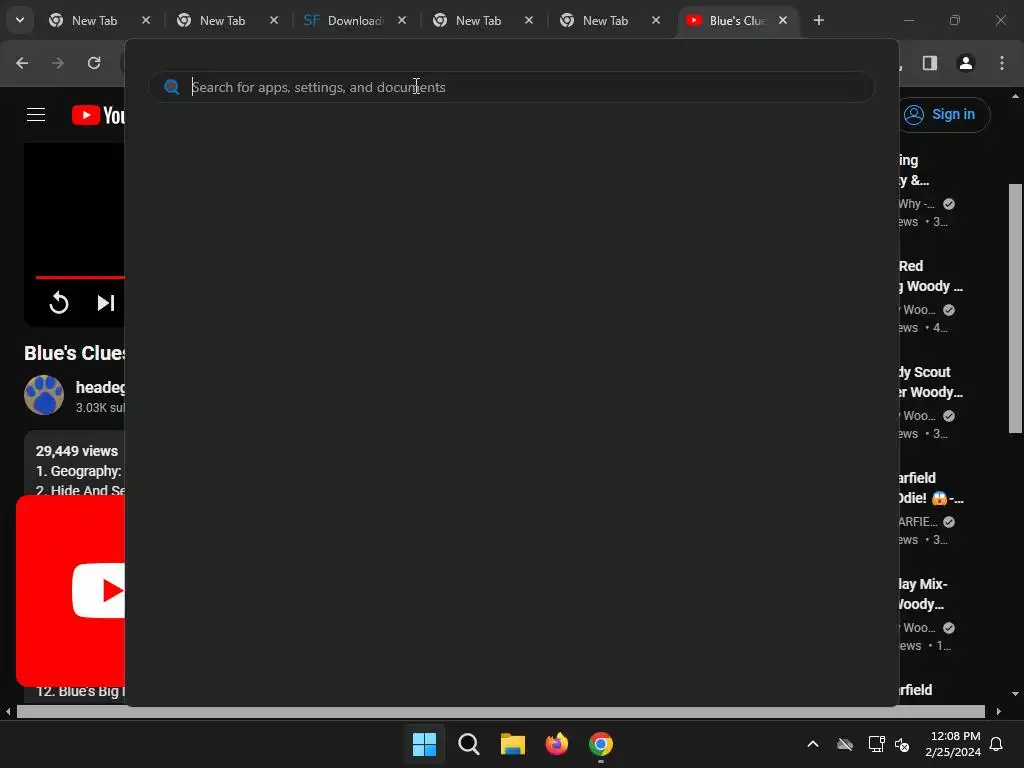The height and width of the screenshot is (768, 1024).
Task: Launch Firefox from the taskbar
Action: tap(557, 744)
